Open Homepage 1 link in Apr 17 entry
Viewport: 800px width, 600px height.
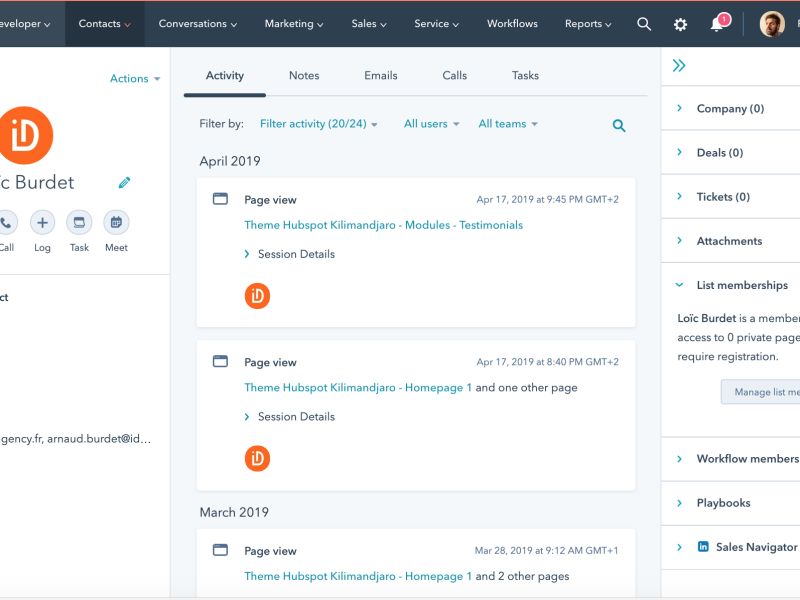(x=358, y=388)
